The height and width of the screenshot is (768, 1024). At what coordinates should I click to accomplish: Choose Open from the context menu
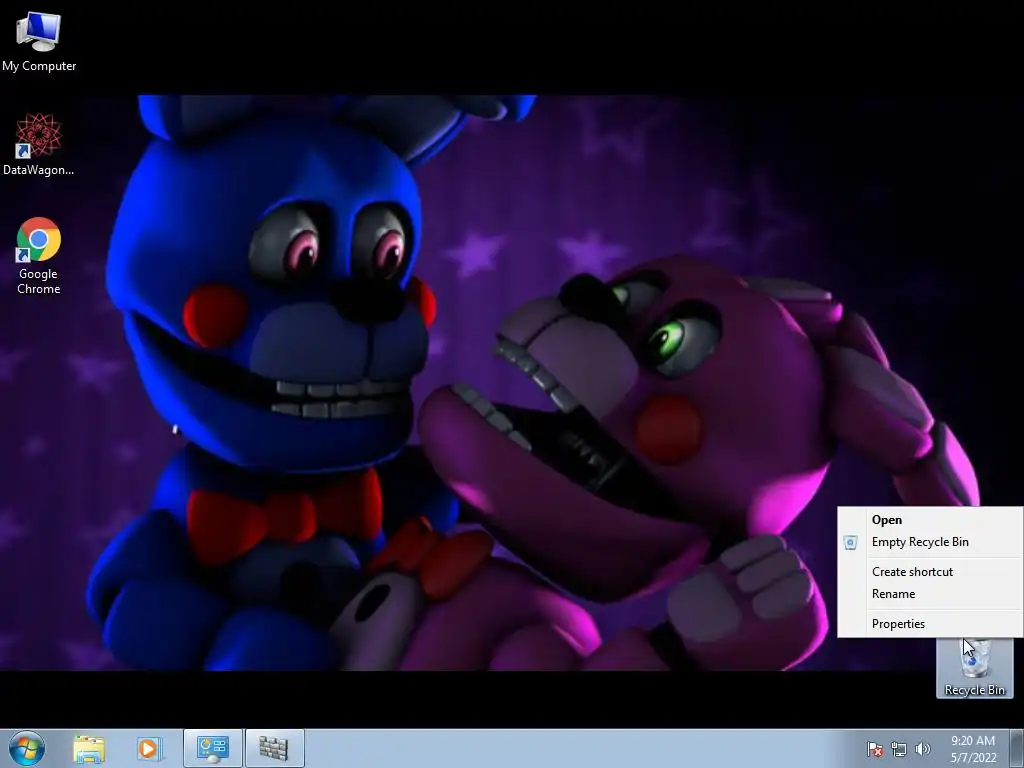click(930, 520)
